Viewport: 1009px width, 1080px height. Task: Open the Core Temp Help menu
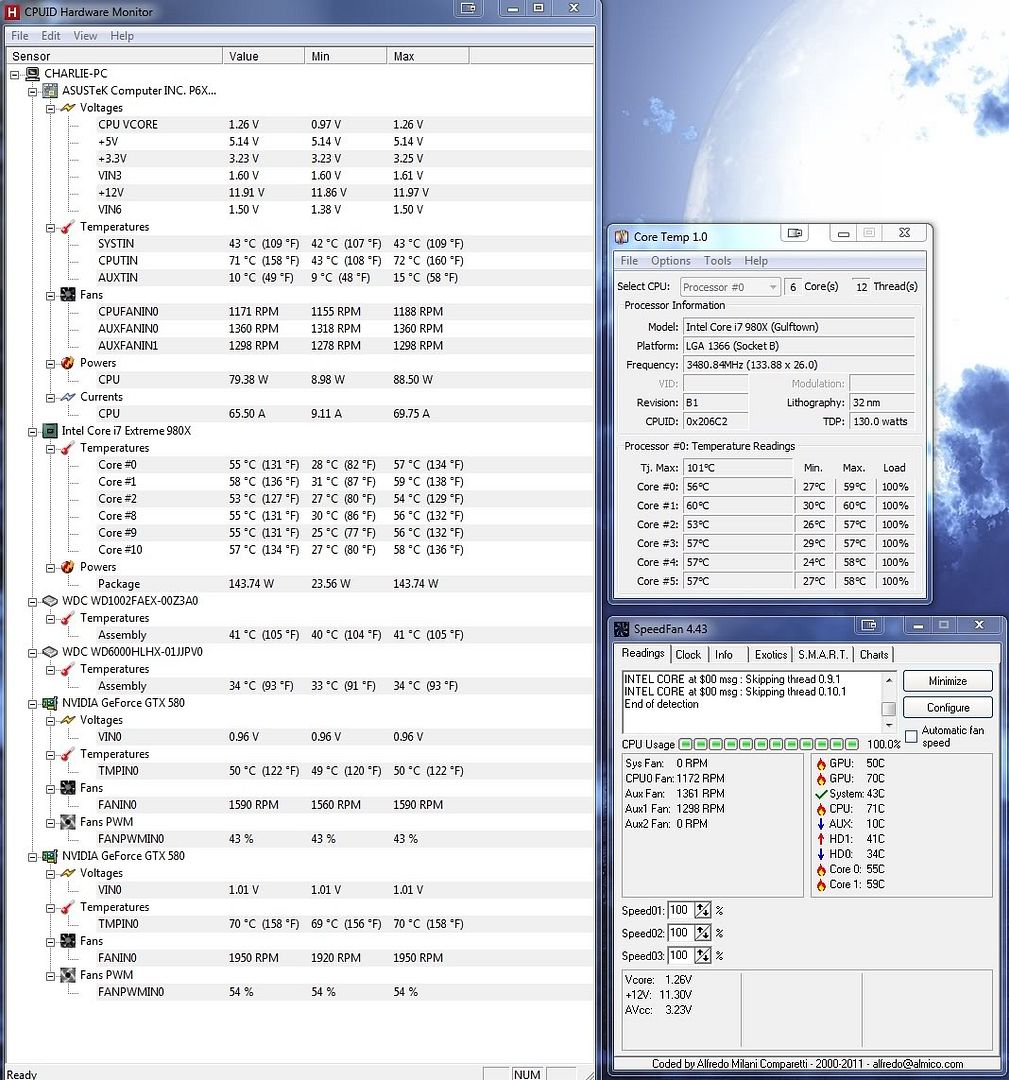756,261
